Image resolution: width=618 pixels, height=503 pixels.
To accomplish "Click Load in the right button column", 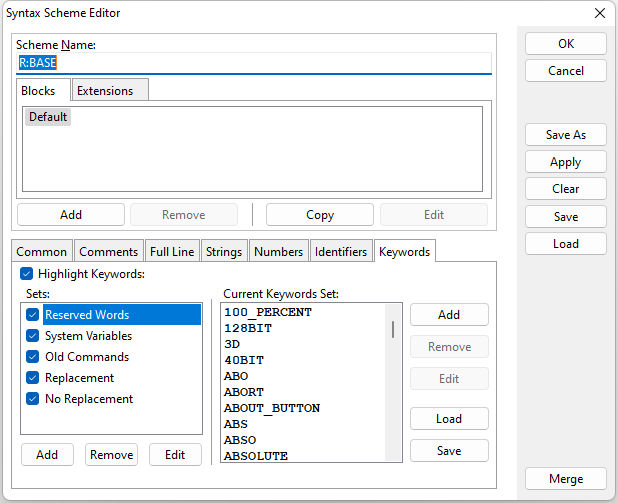I will 566,244.
